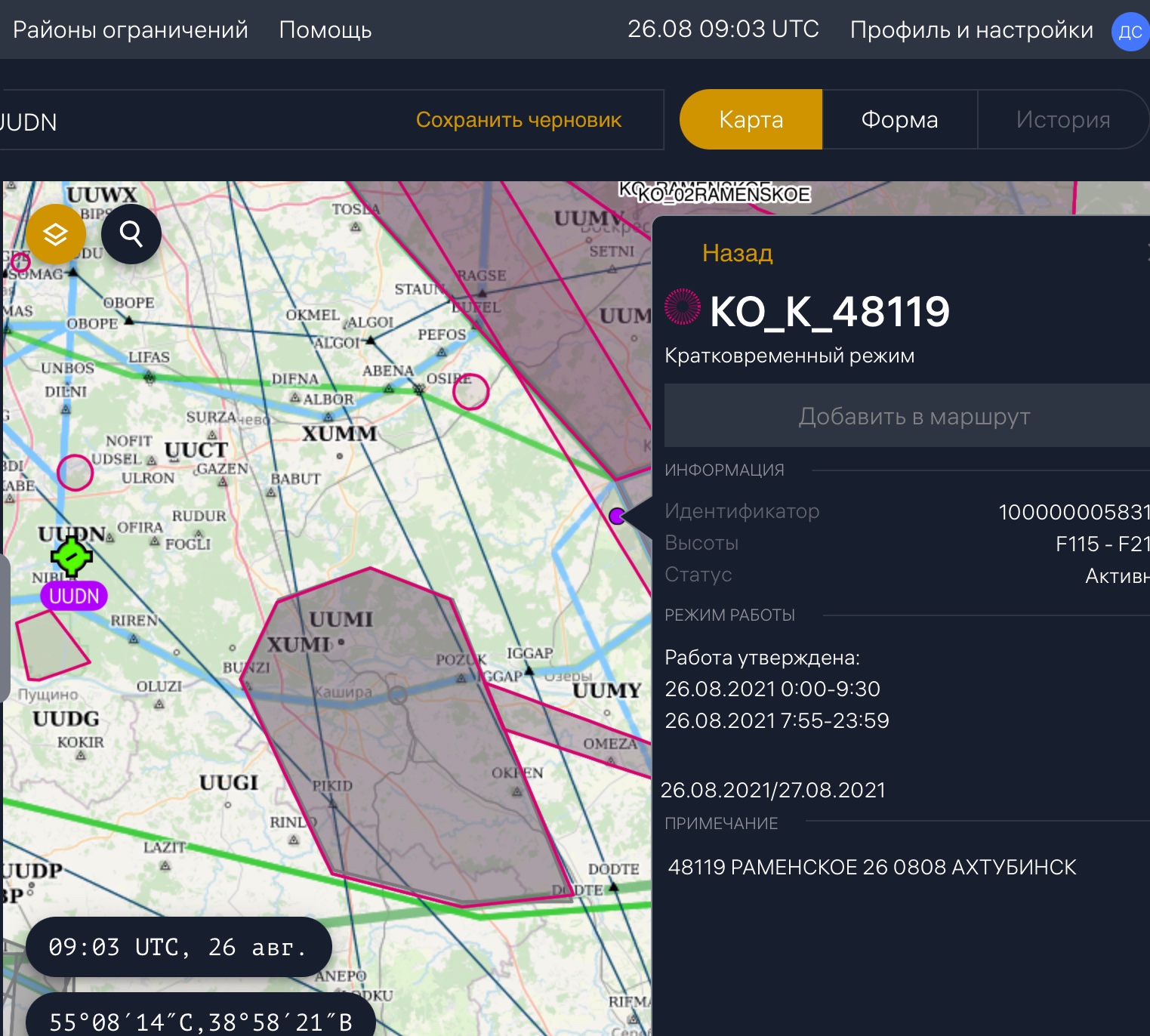
Task: Click the map search magnifier icon
Action: click(x=131, y=235)
